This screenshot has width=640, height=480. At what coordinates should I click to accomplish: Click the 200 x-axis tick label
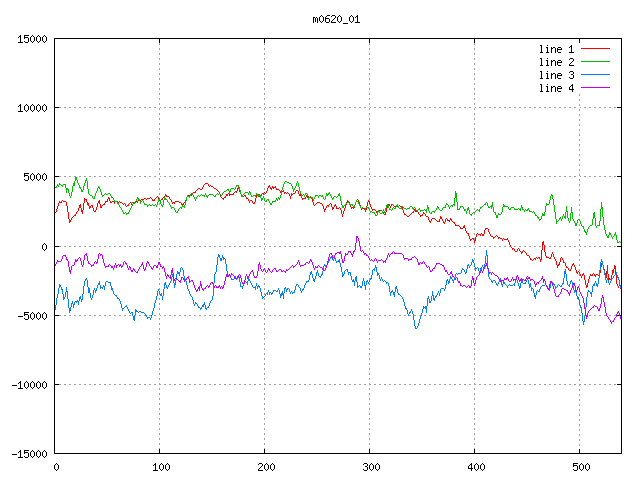click(x=265, y=467)
